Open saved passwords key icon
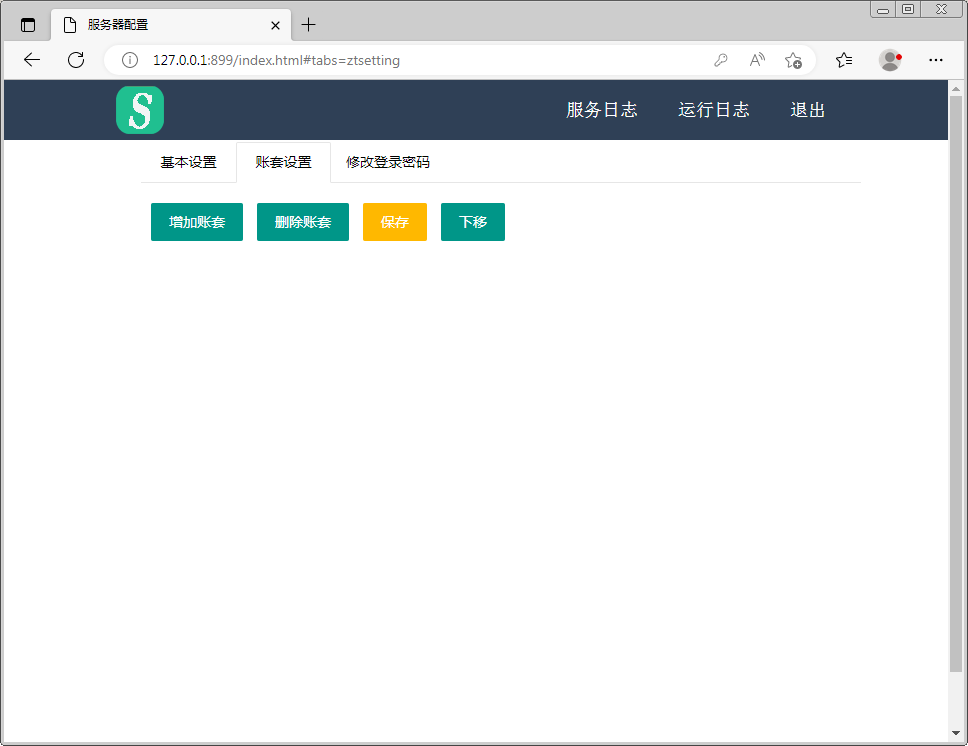This screenshot has height=746, width=968. coord(720,60)
